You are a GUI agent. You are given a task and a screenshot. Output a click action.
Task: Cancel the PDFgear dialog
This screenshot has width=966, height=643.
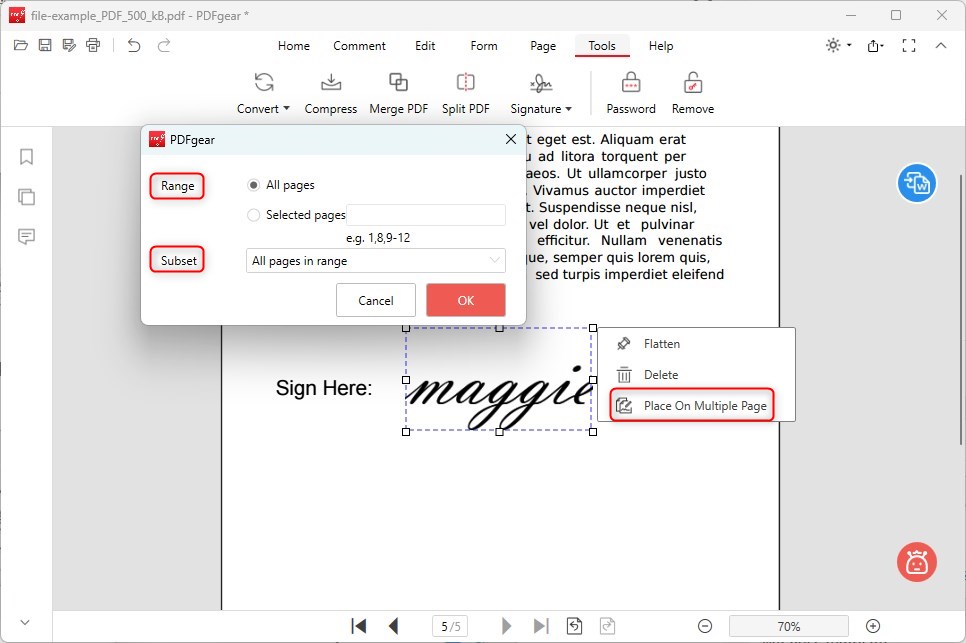click(376, 299)
